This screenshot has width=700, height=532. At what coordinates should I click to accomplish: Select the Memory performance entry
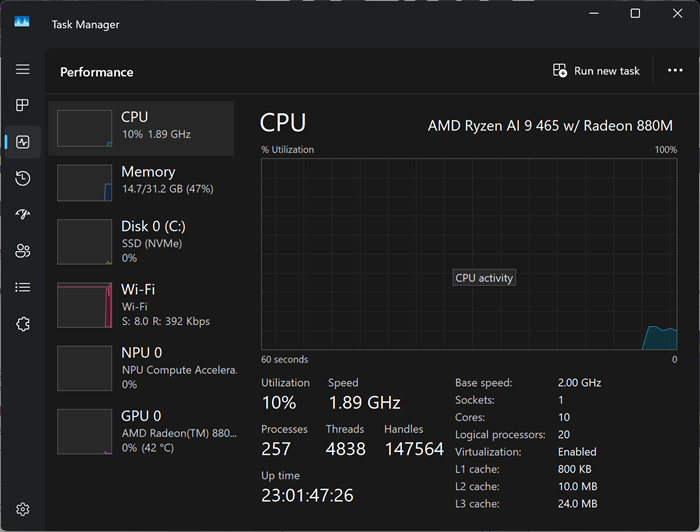click(x=141, y=183)
